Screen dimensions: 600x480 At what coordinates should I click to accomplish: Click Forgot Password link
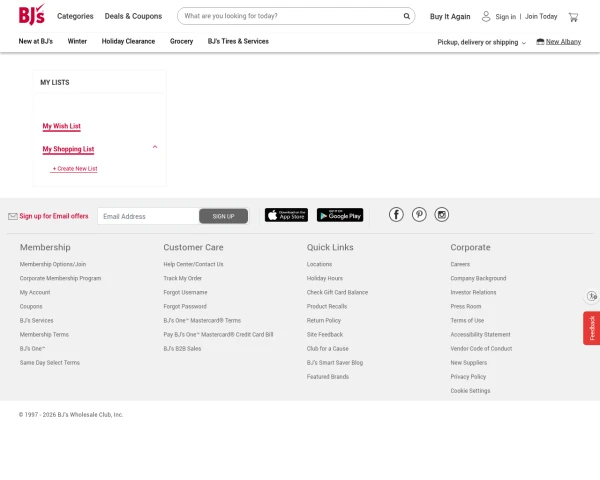(x=185, y=307)
